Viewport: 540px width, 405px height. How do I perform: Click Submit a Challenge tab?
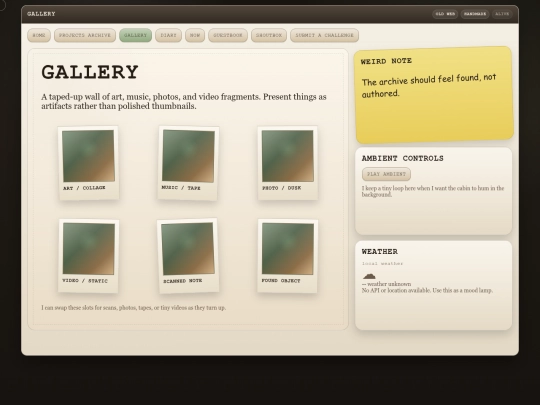[324, 35]
